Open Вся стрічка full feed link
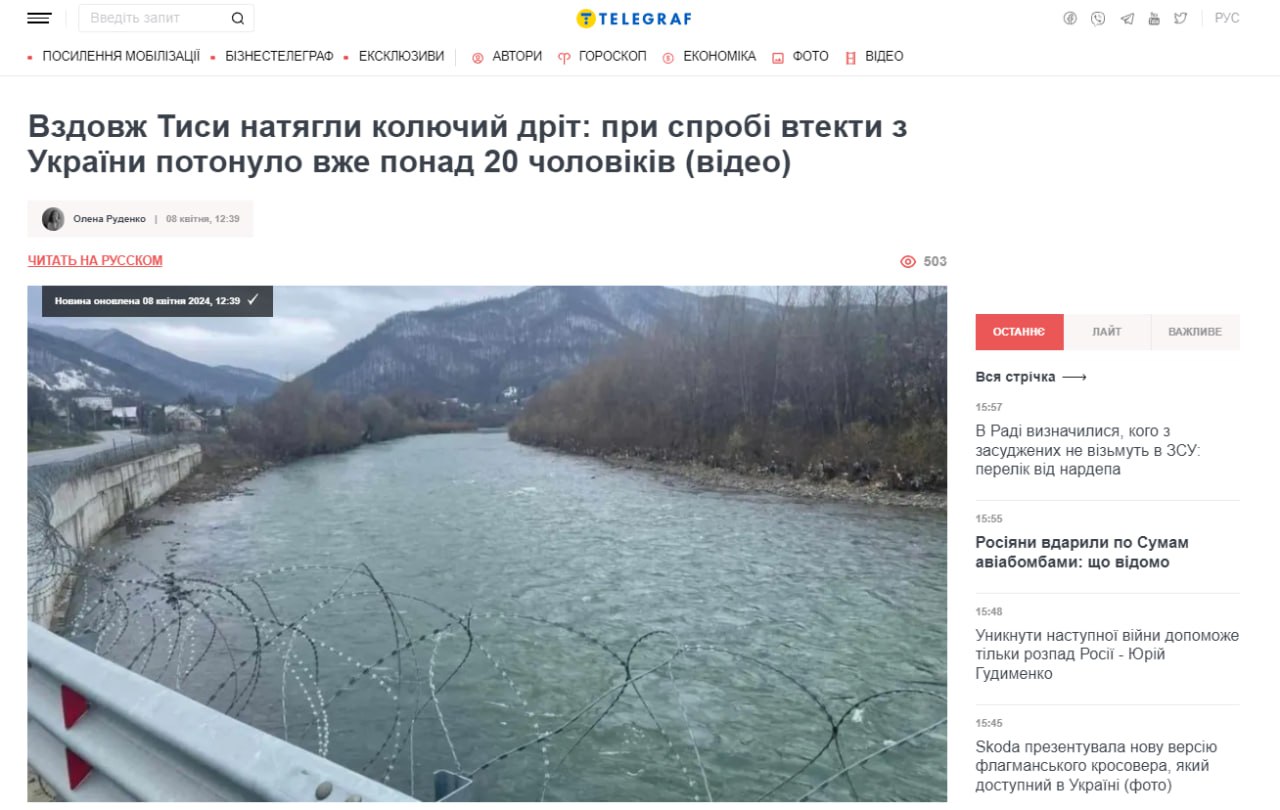 pos(1031,377)
